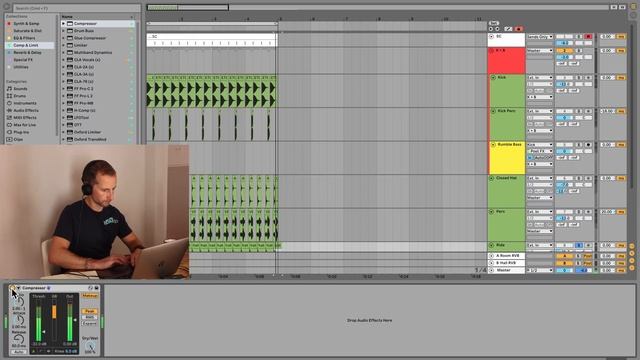Click into the browser search field

[x=77, y=8]
